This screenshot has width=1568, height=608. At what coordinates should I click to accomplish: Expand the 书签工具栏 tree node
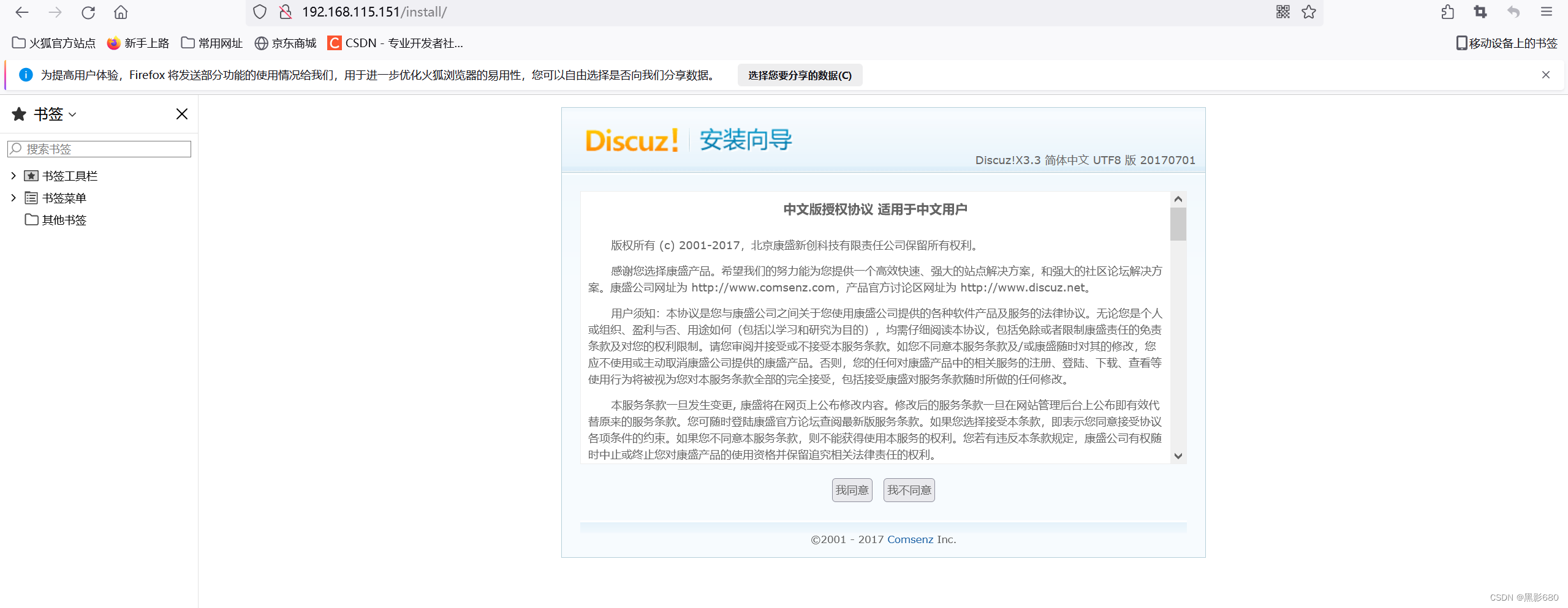[x=13, y=176]
